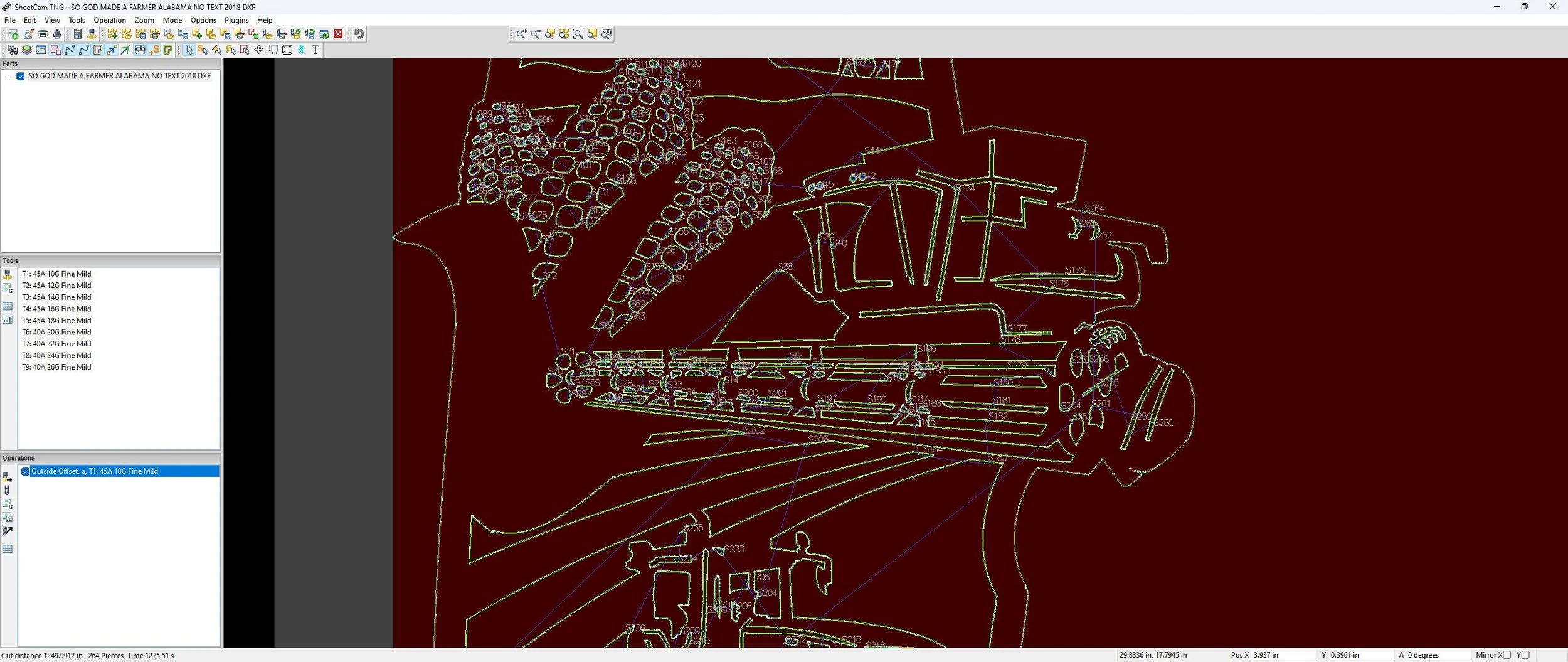The width and height of the screenshot is (1568, 662).
Task: Toggle the show start points S icon
Action: 154,50
